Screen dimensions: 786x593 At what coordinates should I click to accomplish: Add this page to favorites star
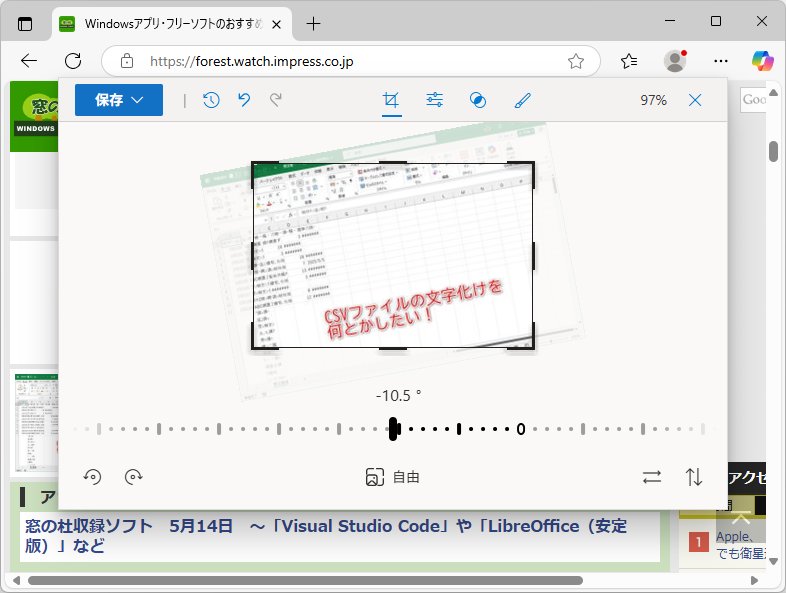(x=575, y=61)
